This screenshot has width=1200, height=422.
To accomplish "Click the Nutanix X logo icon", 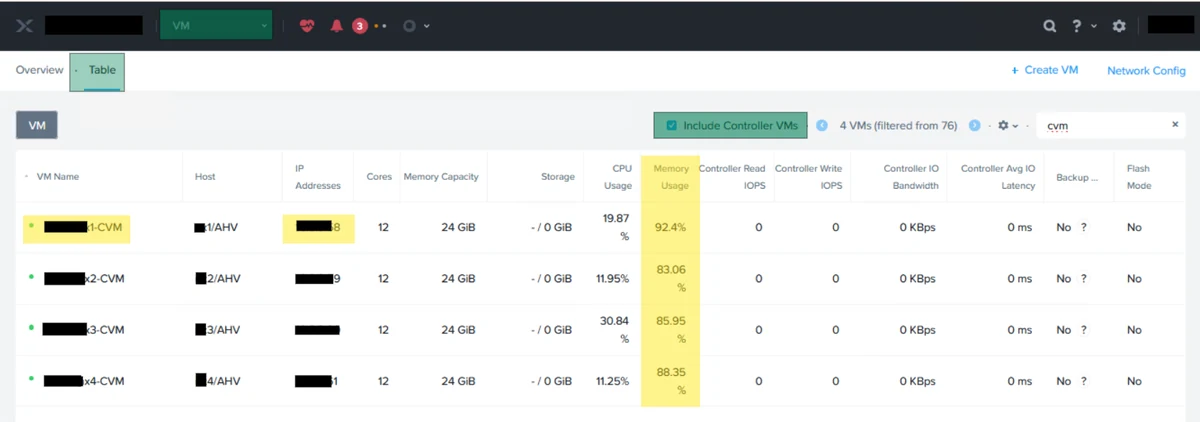I will coord(25,26).
